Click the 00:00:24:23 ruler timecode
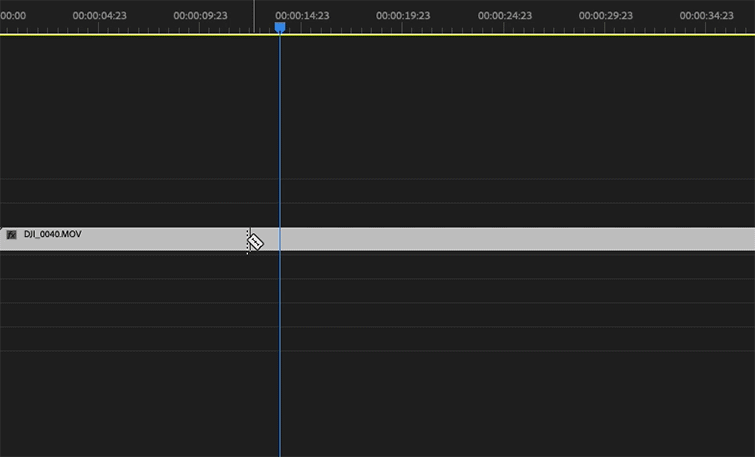Viewport: 755px width, 457px height. 505,16
